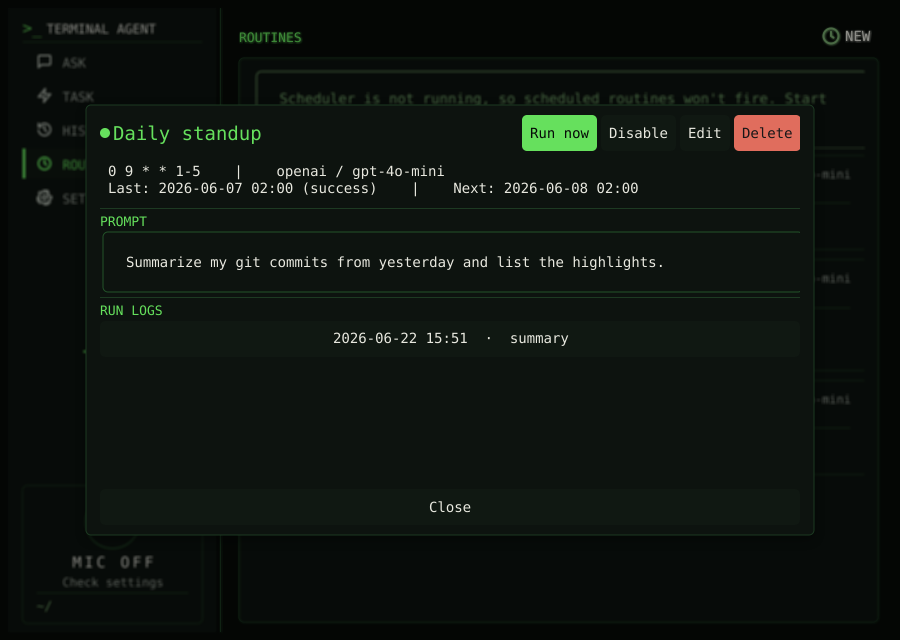Disable the Daily standup routine
The width and height of the screenshot is (900, 640).
[x=638, y=133]
